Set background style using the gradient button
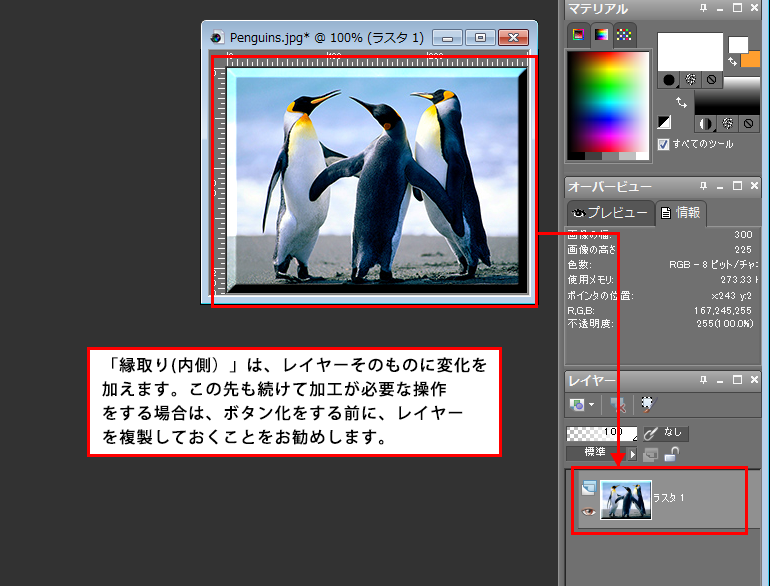Viewport: 770px width, 586px height. point(706,124)
